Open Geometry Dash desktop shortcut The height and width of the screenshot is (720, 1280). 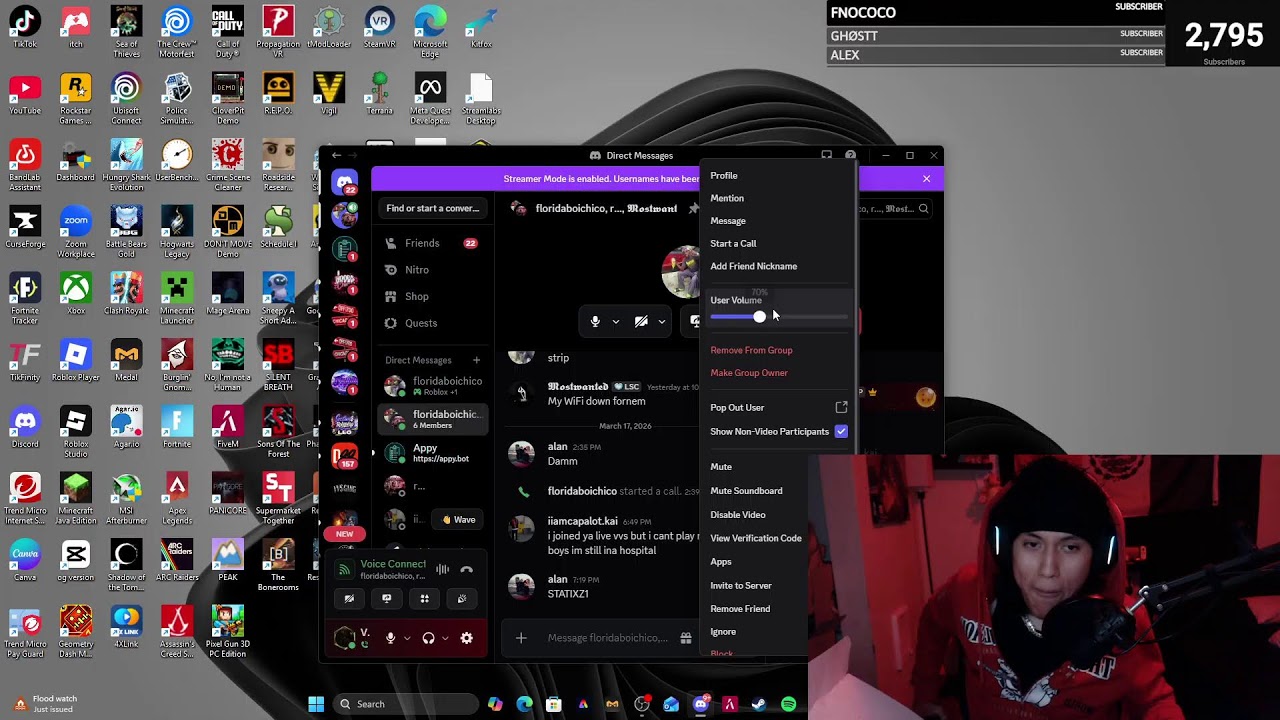[x=76, y=632]
